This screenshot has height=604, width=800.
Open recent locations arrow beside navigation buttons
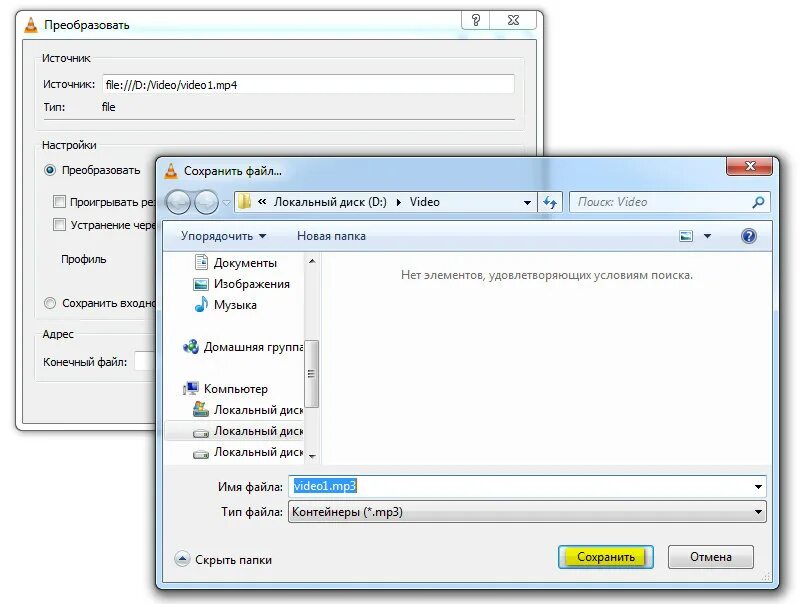pyautogui.click(x=226, y=203)
